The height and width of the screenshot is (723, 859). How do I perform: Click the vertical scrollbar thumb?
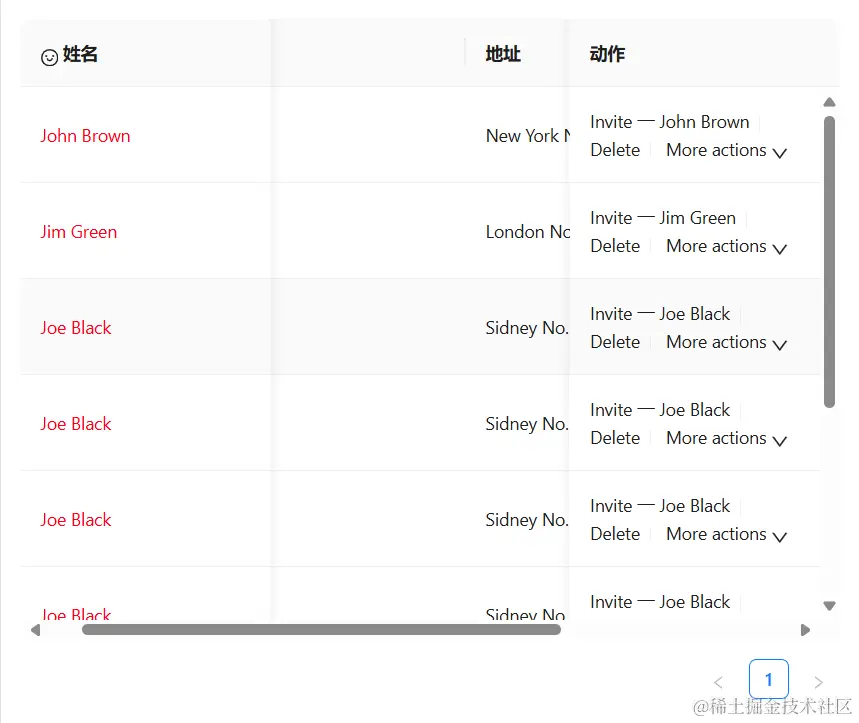point(829,260)
